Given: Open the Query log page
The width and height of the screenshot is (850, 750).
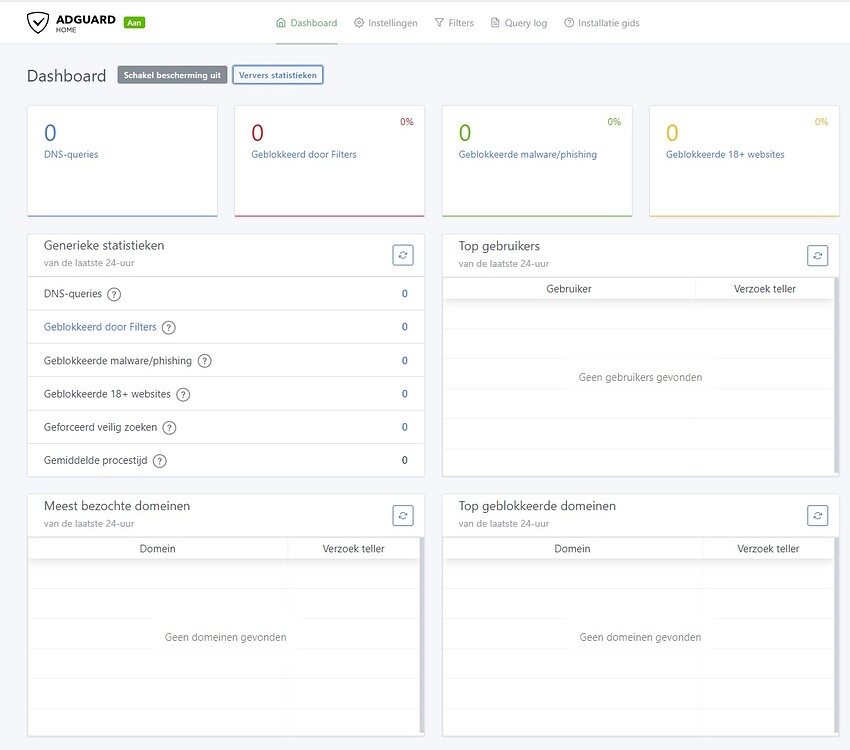Looking at the screenshot, I should pyautogui.click(x=519, y=22).
